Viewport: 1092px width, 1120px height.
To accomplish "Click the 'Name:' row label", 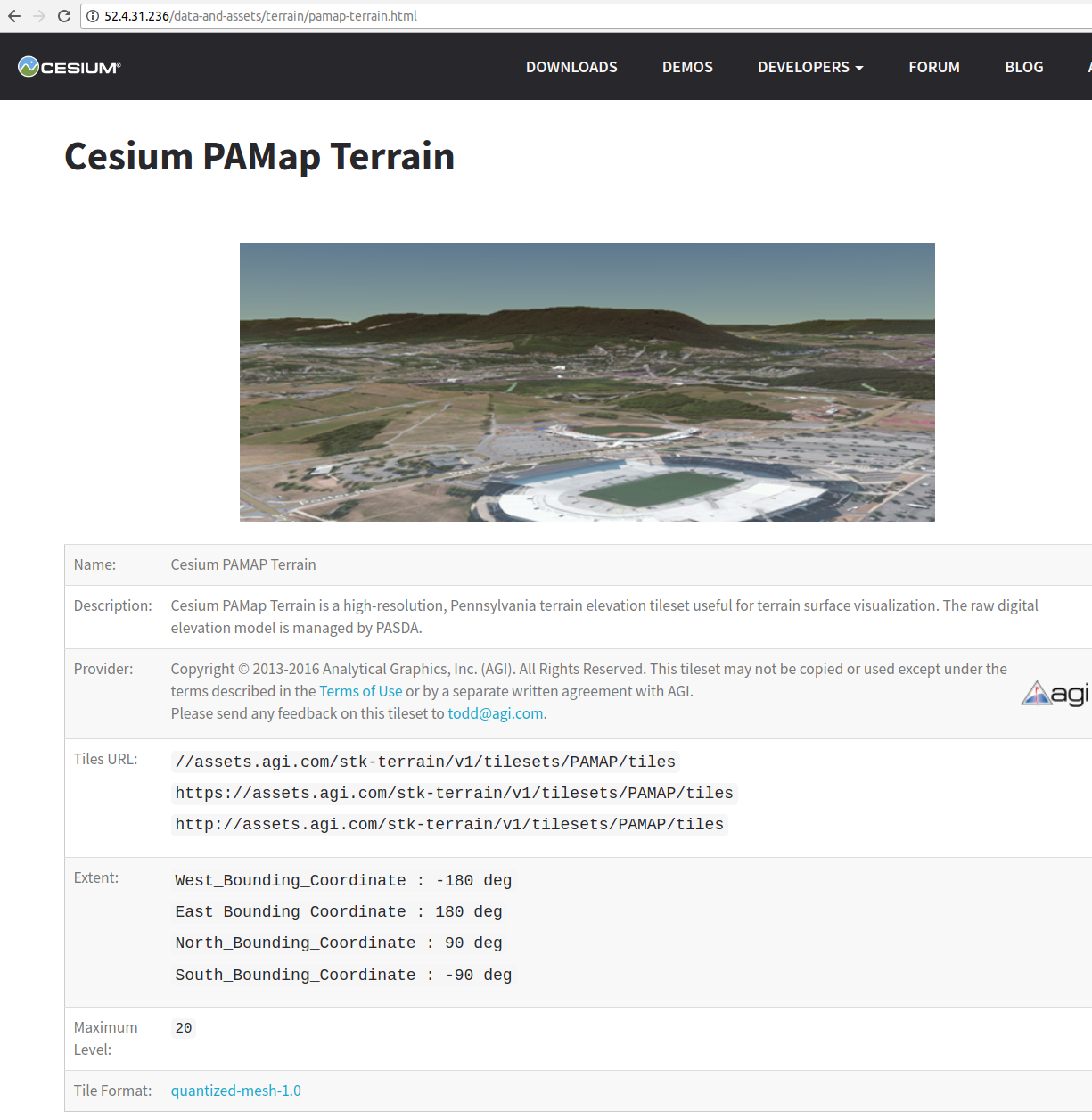I will click(94, 564).
